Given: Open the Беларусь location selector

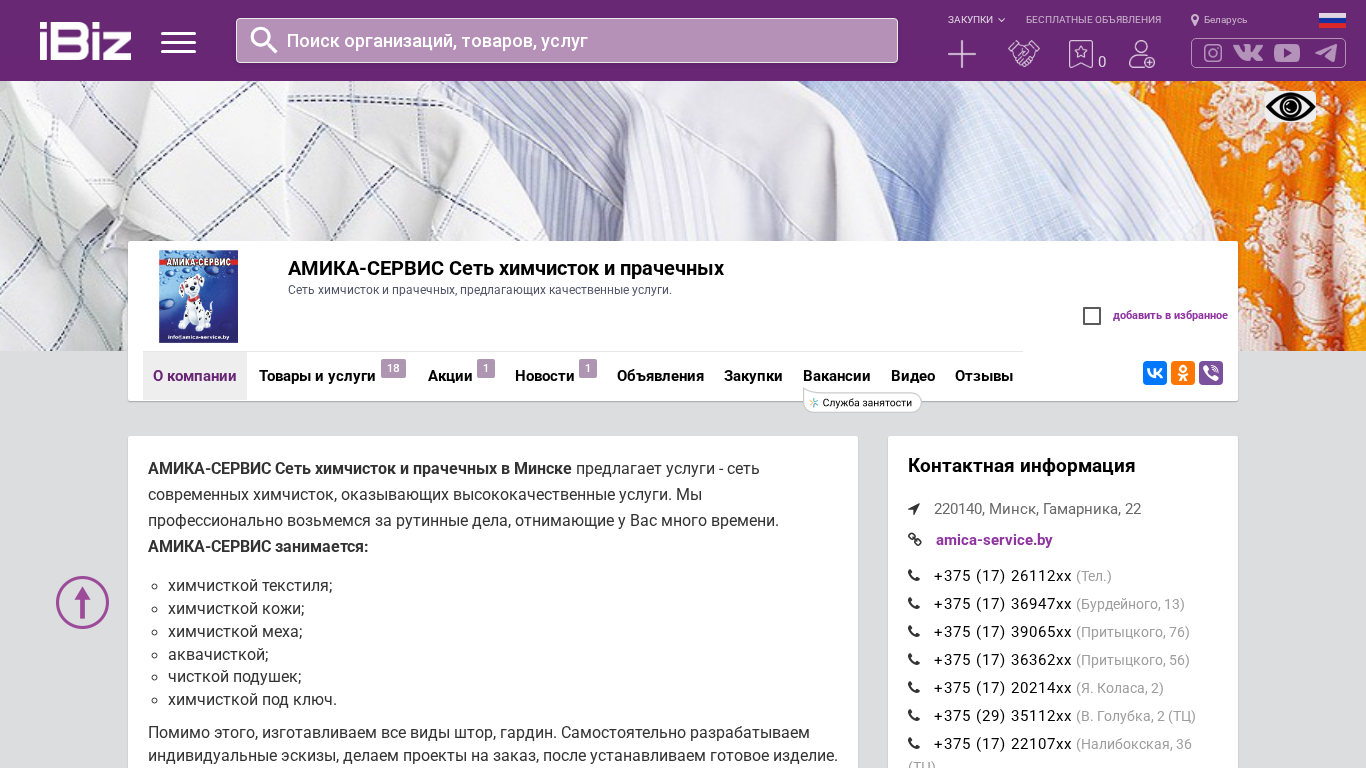Looking at the screenshot, I should coord(1219,20).
